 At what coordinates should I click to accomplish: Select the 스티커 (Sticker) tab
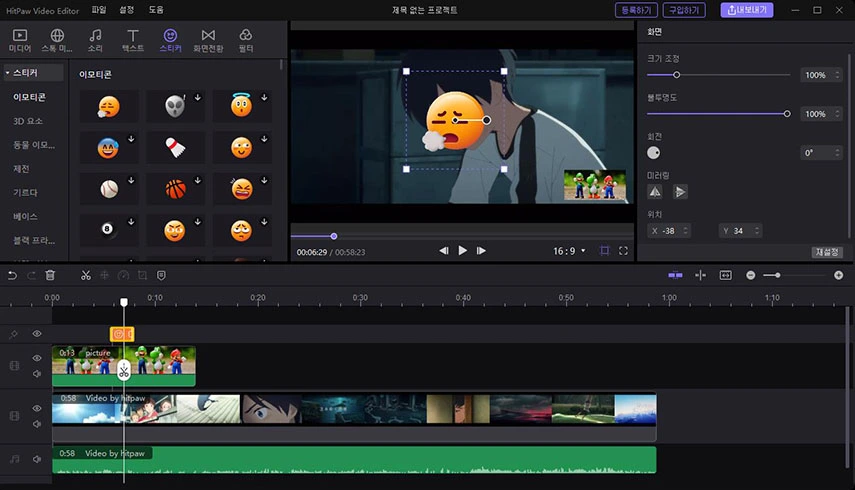(170, 41)
